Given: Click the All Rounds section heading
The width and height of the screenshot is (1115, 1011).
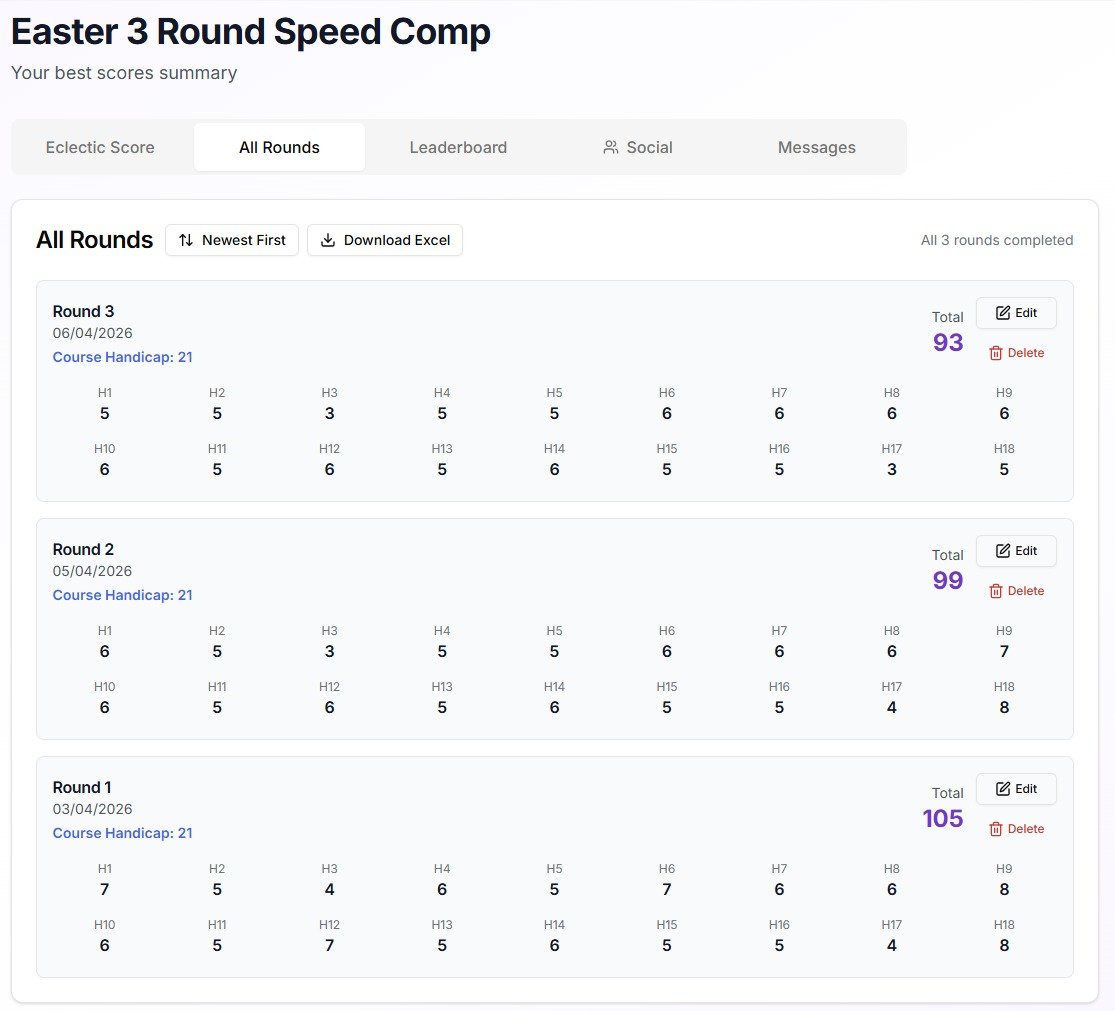Looking at the screenshot, I should click(x=95, y=240).
